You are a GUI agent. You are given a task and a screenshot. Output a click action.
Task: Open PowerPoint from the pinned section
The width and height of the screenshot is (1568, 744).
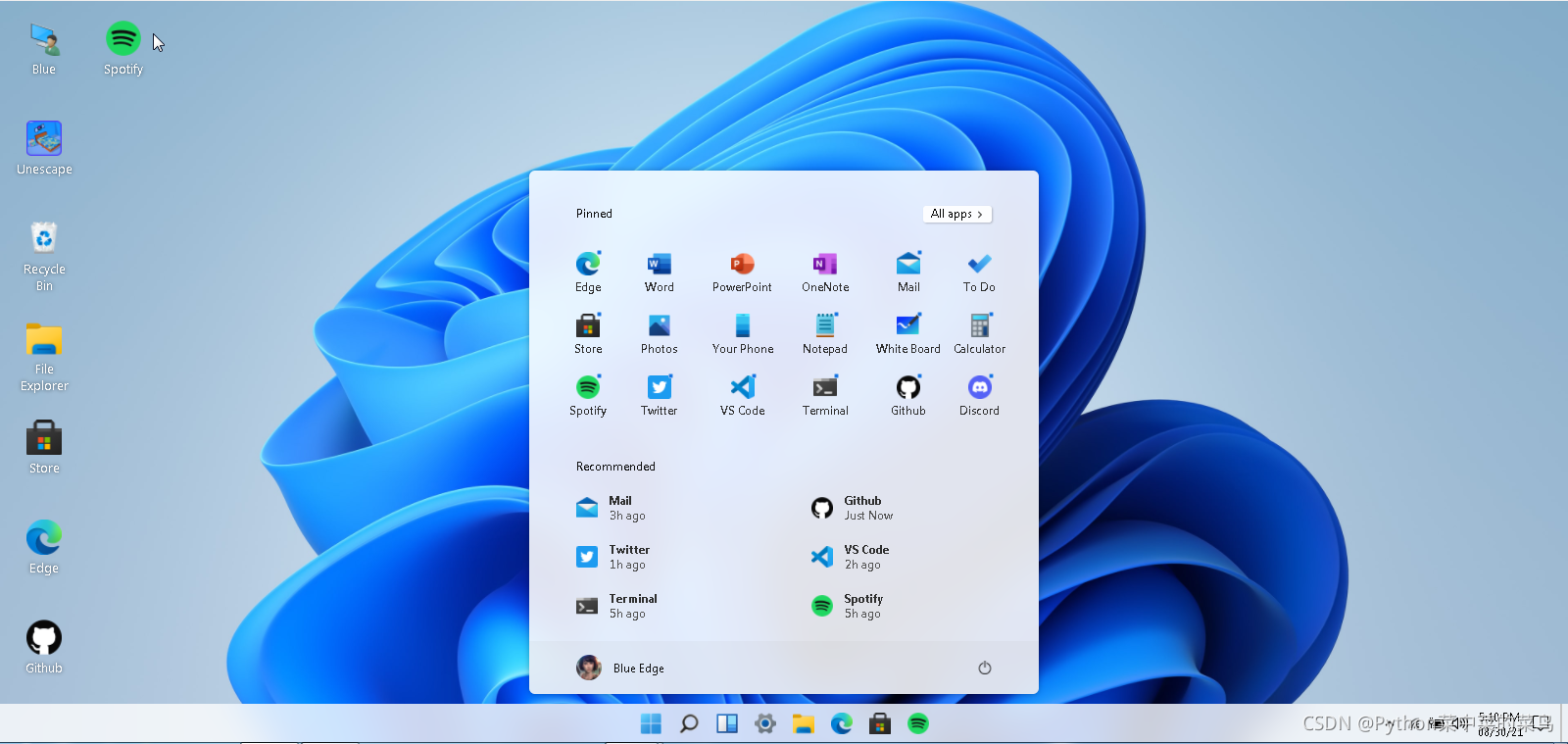[742, 272]
